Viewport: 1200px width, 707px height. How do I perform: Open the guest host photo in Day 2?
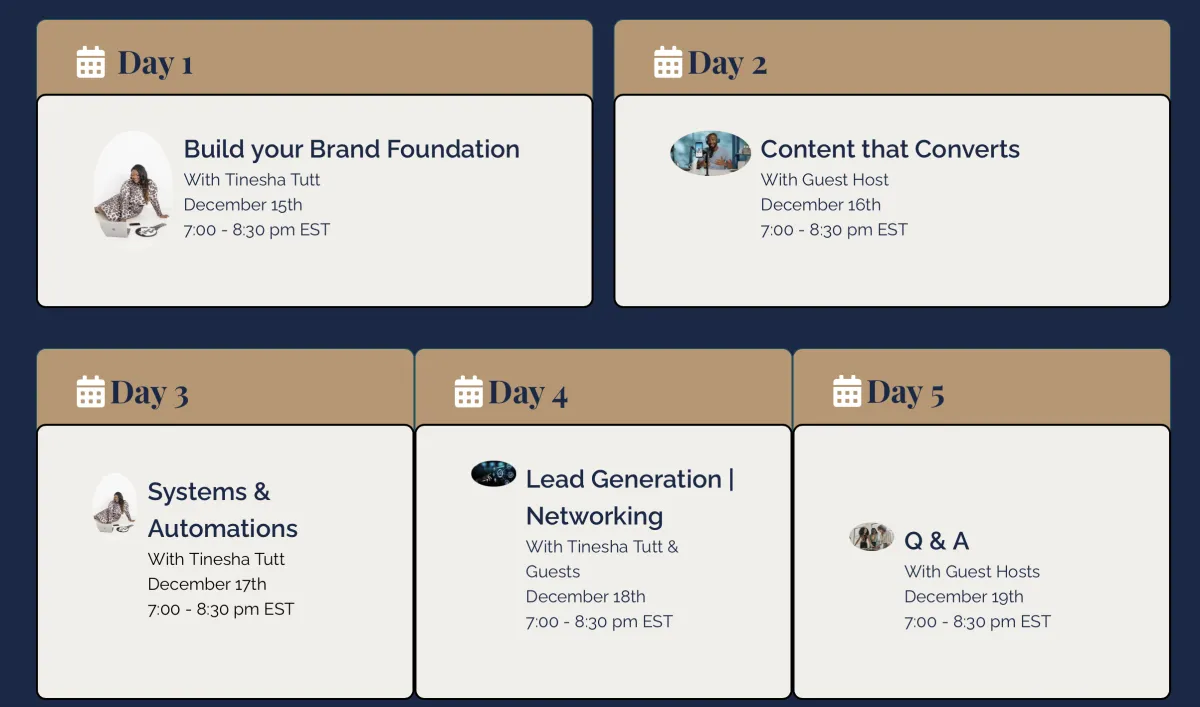pos(710,153)
